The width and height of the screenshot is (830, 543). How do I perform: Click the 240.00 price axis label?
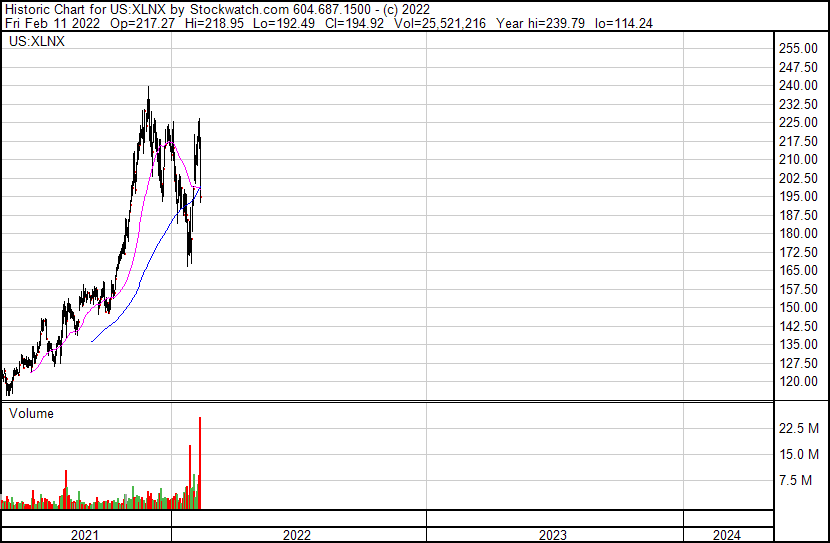click(x=798, y=85)
